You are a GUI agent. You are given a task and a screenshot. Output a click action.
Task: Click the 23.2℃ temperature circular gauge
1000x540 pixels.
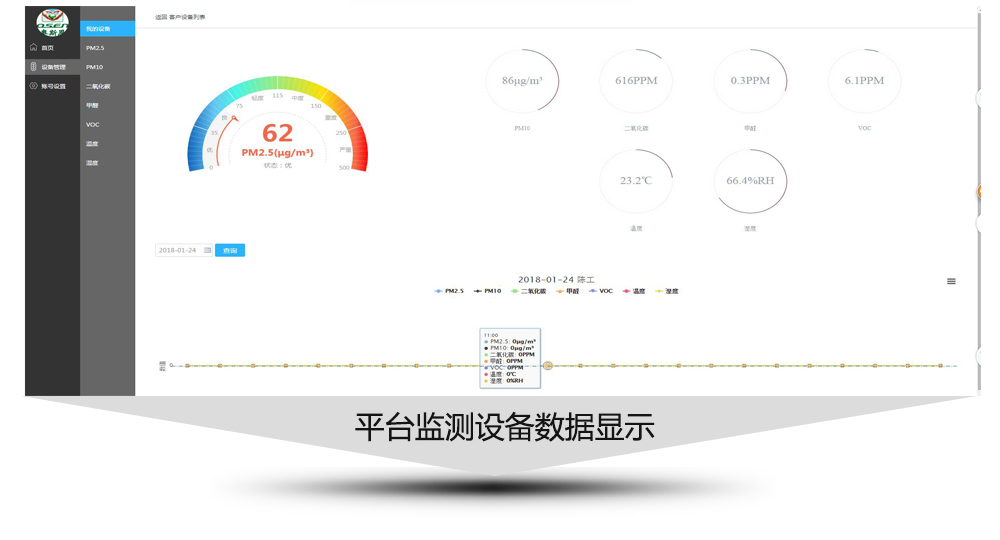(x=636, y=181)
